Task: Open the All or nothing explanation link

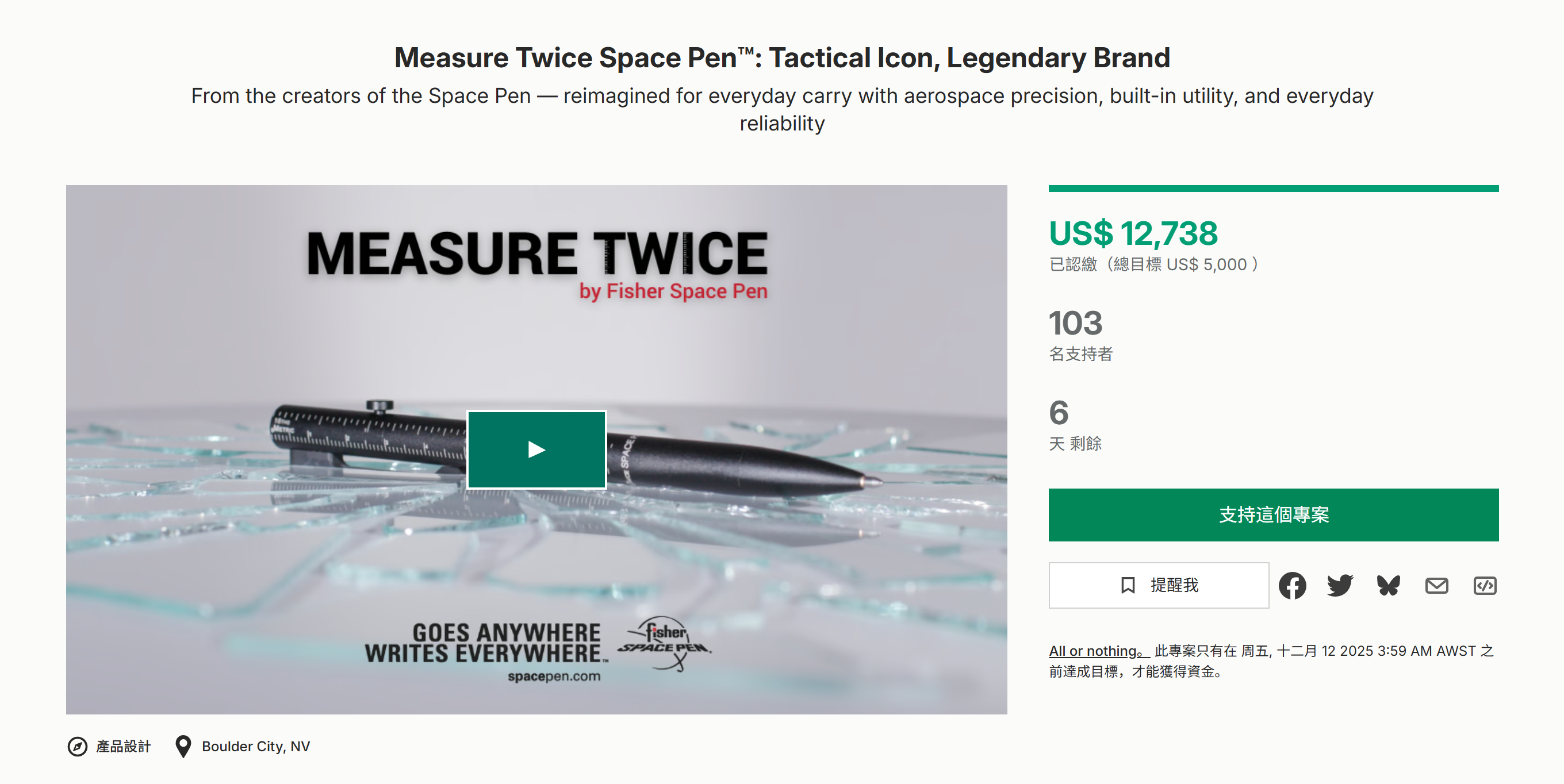Action: [x=1095, y=651]
